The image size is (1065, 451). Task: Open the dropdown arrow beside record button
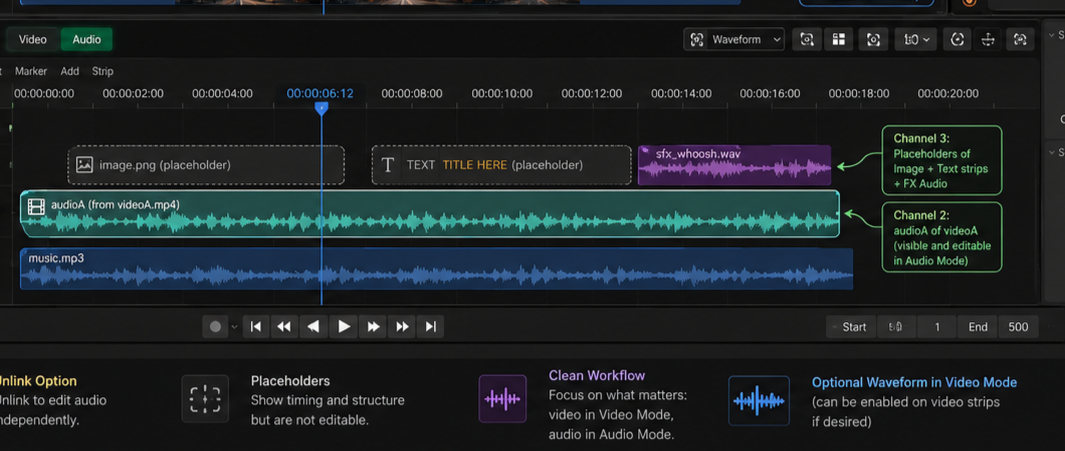[234, 327]
